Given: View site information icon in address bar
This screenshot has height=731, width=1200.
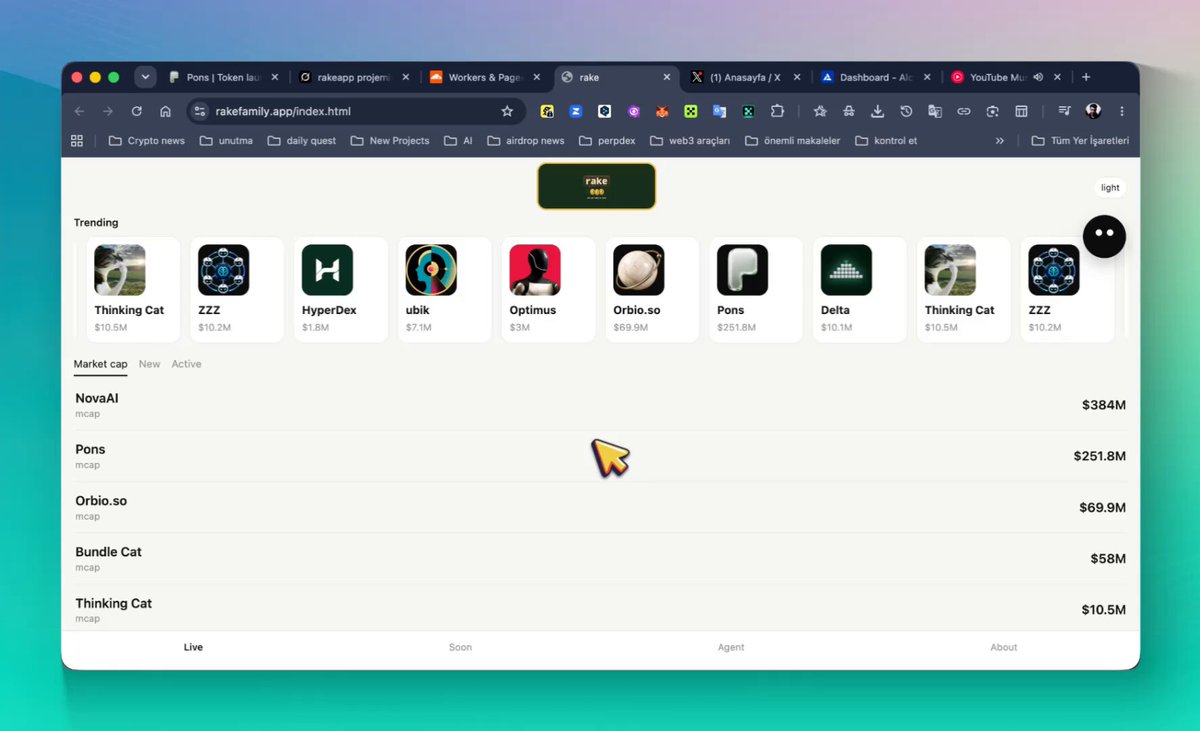Looking at the screenshot, I should [x=199, y=111].
